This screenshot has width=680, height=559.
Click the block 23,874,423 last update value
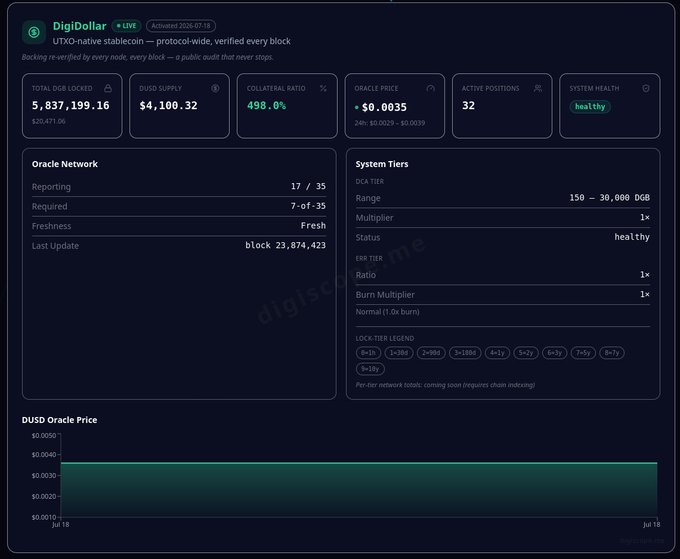tap(285, 245)
